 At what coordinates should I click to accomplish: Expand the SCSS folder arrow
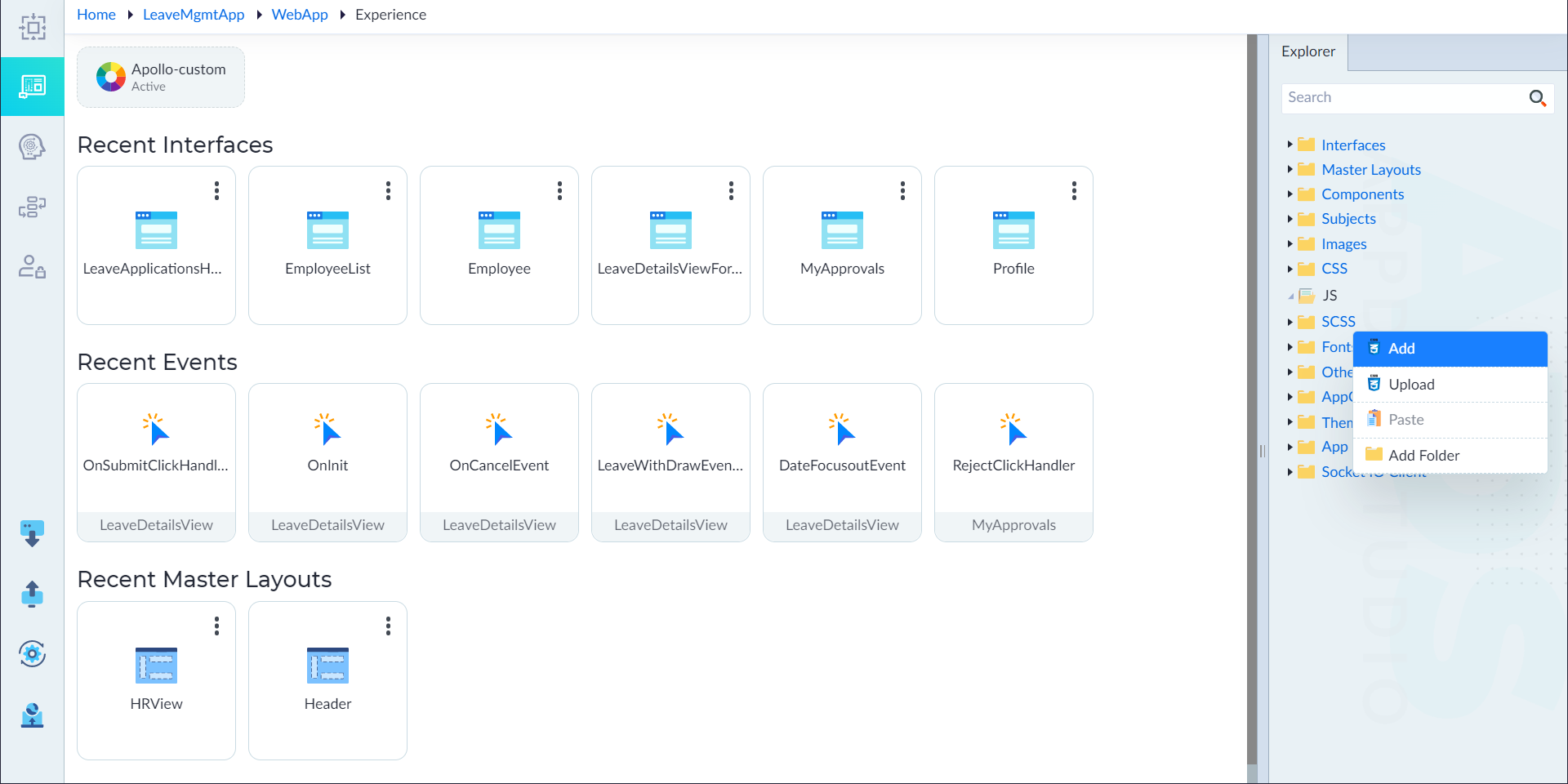(1290, 322)
